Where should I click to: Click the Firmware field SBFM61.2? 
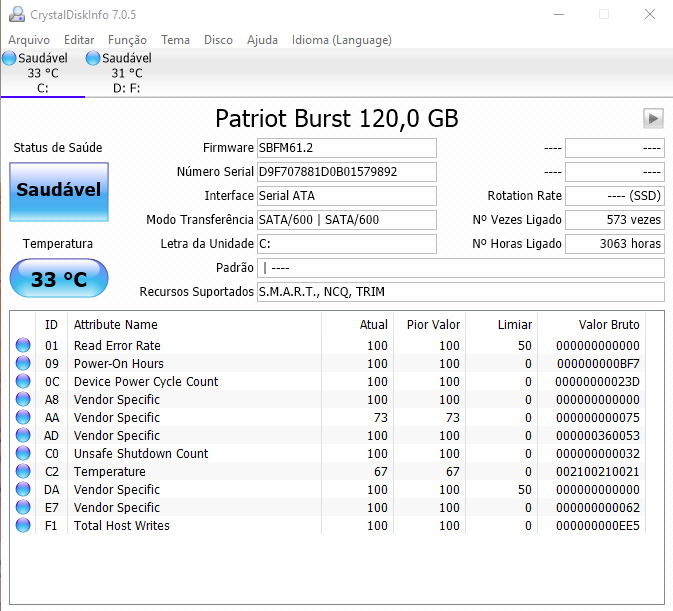pyautogui.click(x=347, y=148)
